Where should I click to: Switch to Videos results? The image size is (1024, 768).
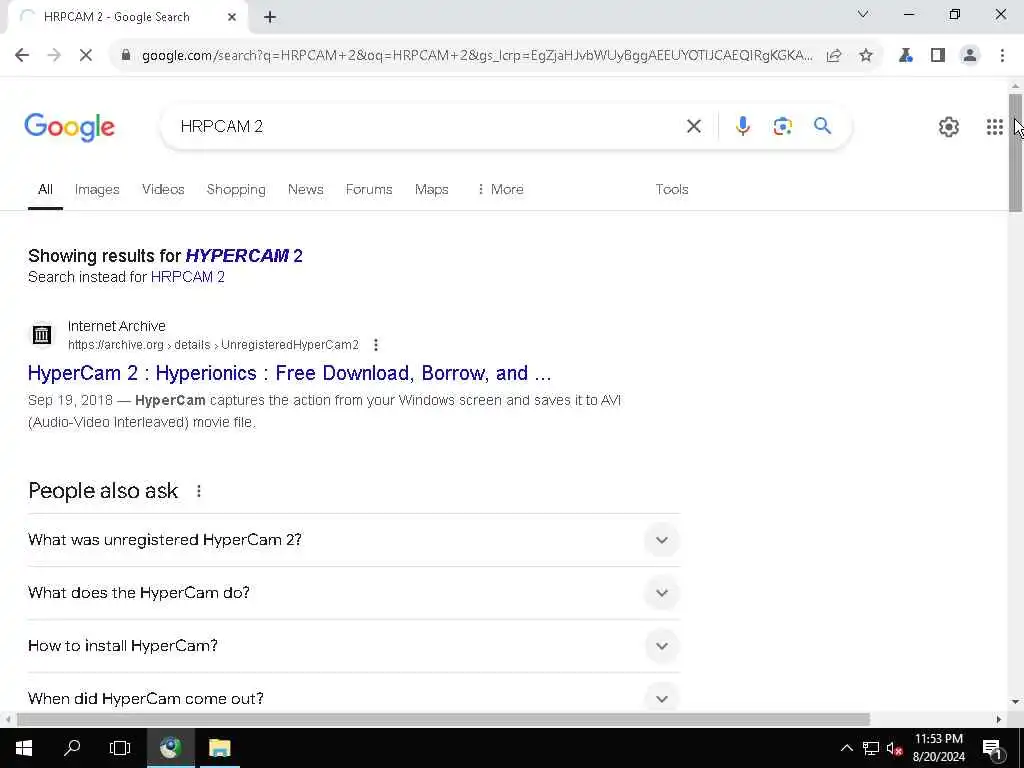[163, 189]
